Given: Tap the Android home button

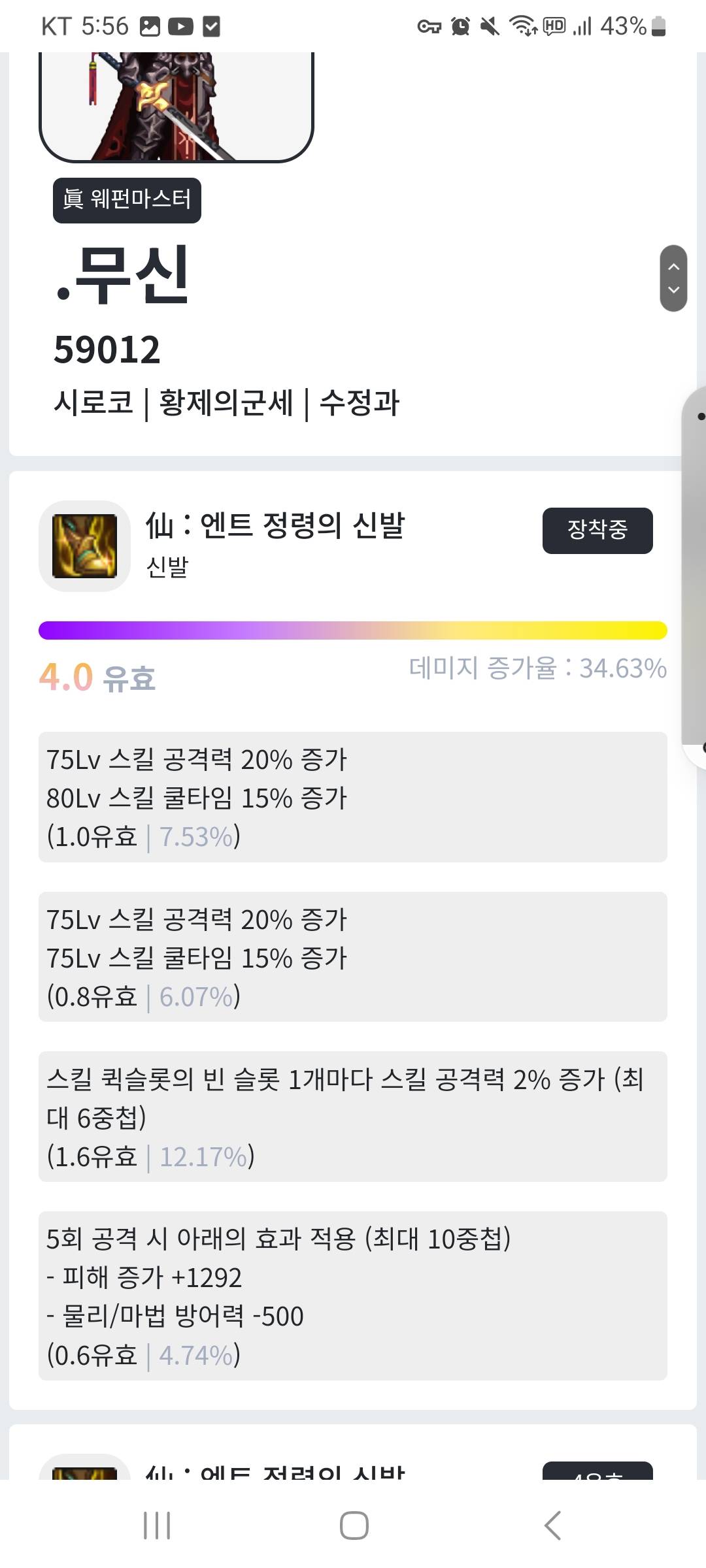Looking at the screenshot, I should pos(354,1526).
